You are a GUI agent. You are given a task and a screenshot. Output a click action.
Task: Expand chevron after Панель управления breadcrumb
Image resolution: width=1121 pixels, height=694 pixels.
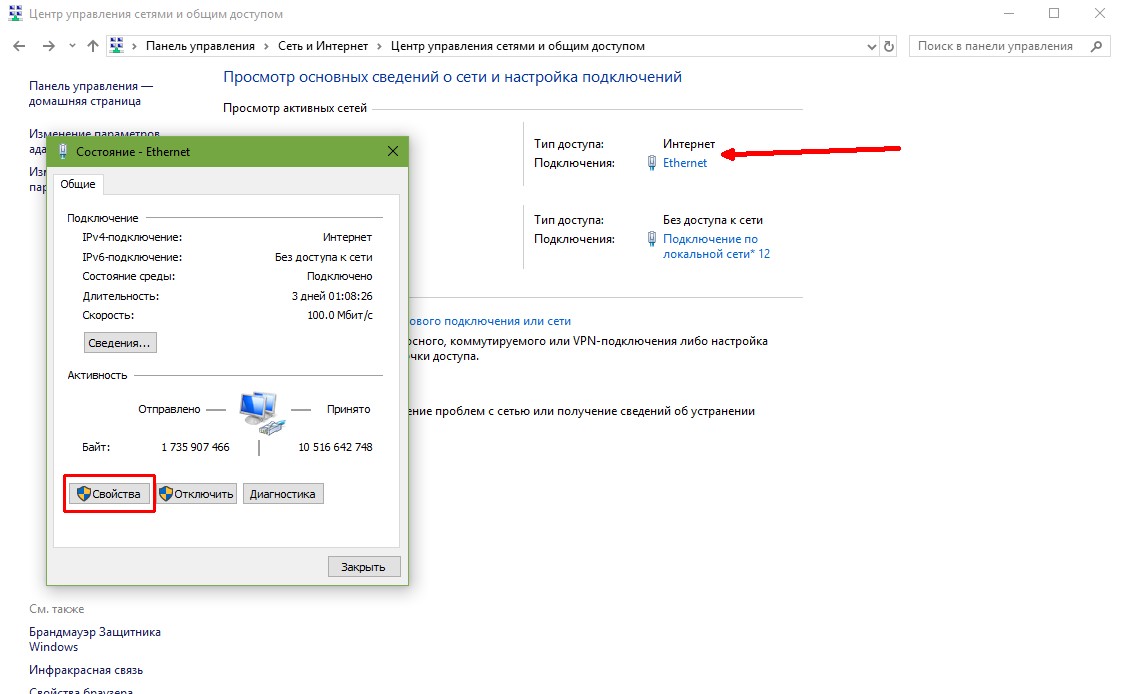click(x=266, y=46)
